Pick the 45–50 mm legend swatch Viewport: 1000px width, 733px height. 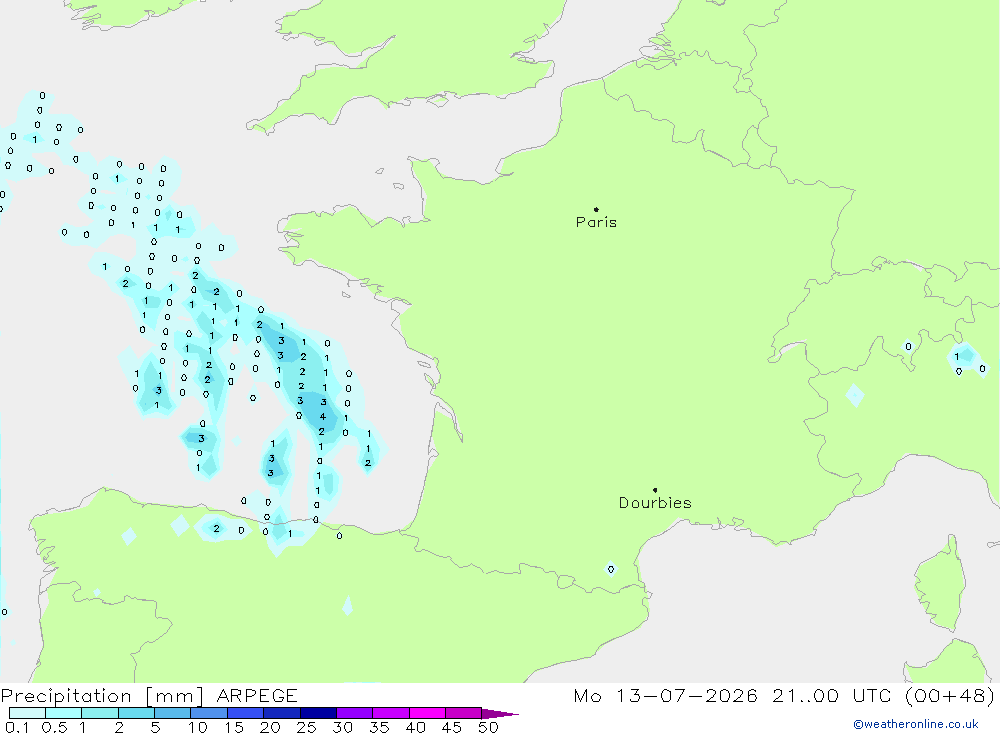coord(464,713)
